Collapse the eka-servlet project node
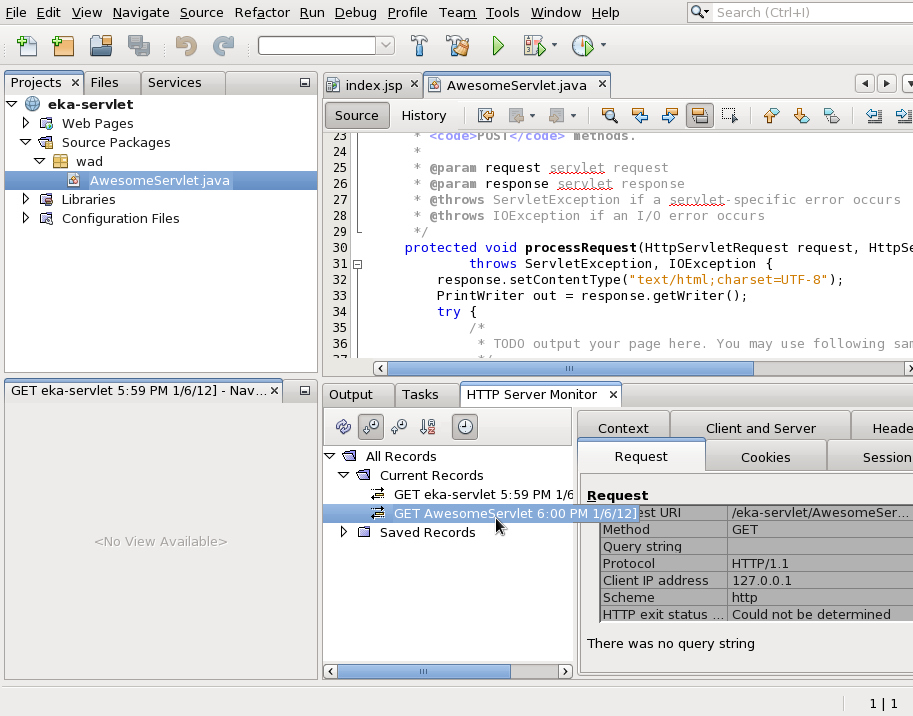This screenshot has height=716, width=913. [x=12, y=104]
